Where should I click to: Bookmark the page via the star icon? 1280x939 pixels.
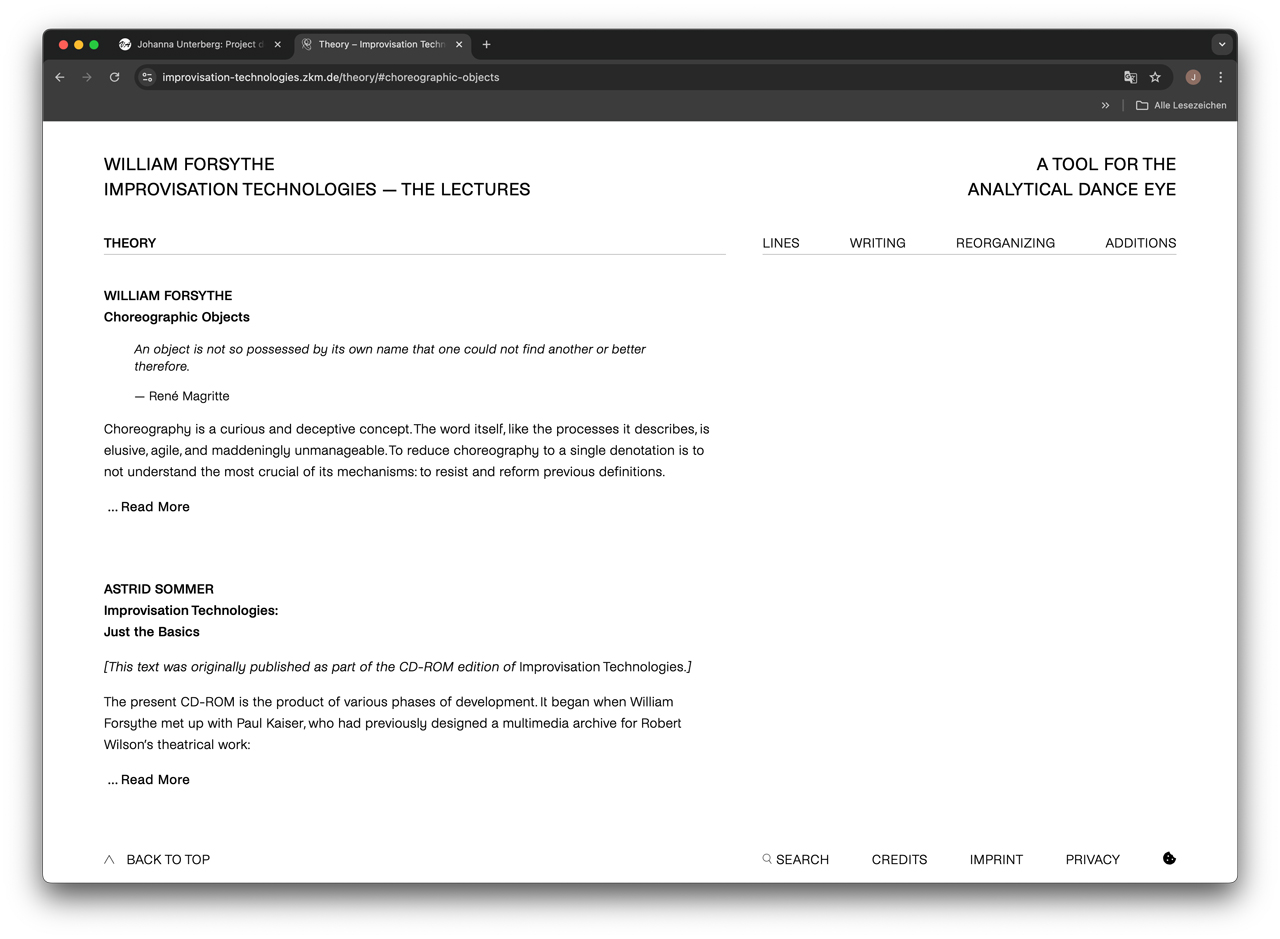pos(1155,76)
